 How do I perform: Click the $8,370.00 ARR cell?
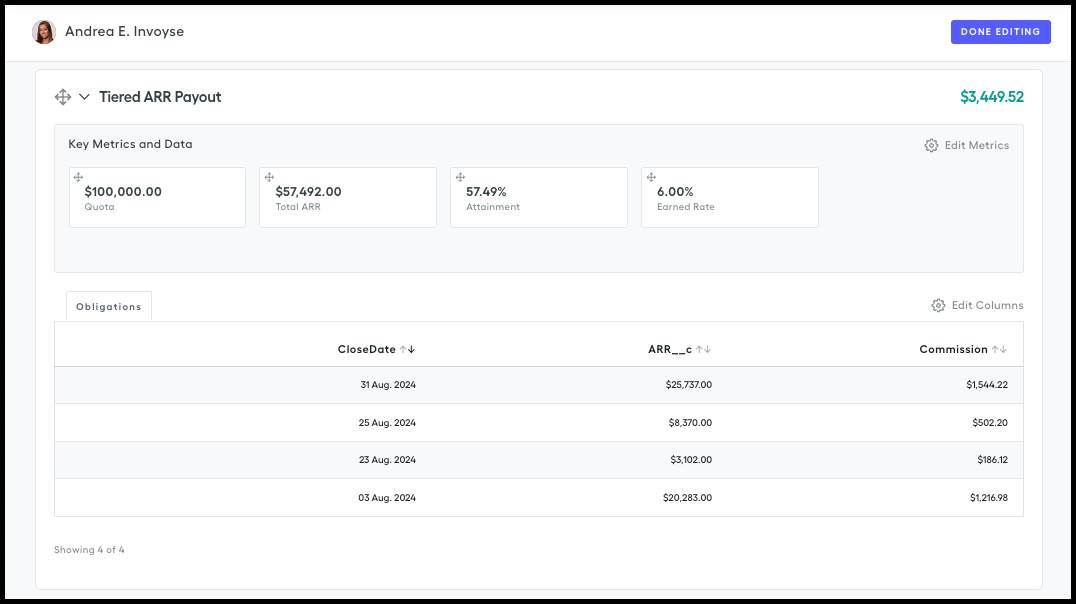pyautogui.click(x=690, y=423)
